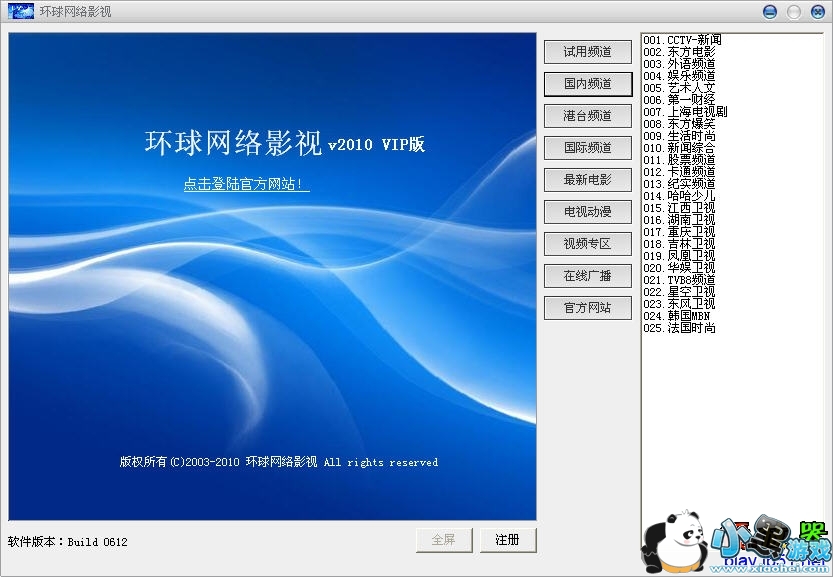833x577 pixels.
Task: Select channel 013.纪实频道
Action: click(679, 184)
